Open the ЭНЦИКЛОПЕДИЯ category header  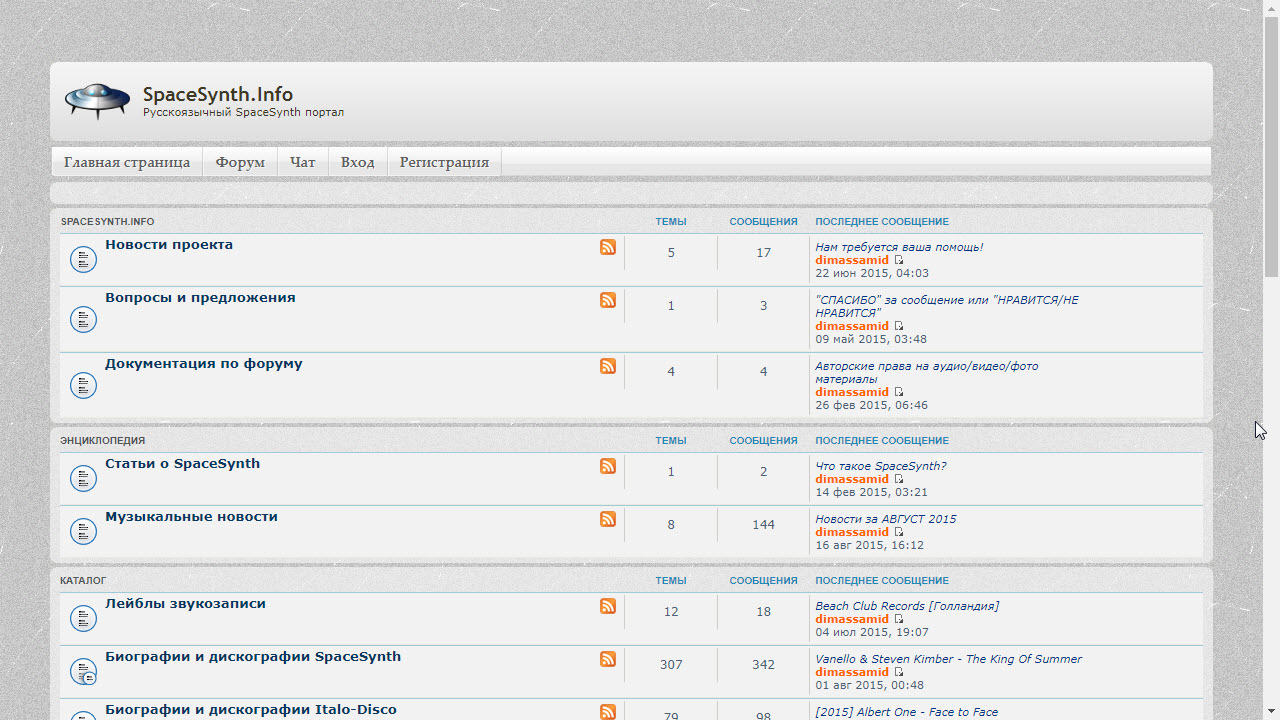tap(102, 441)
